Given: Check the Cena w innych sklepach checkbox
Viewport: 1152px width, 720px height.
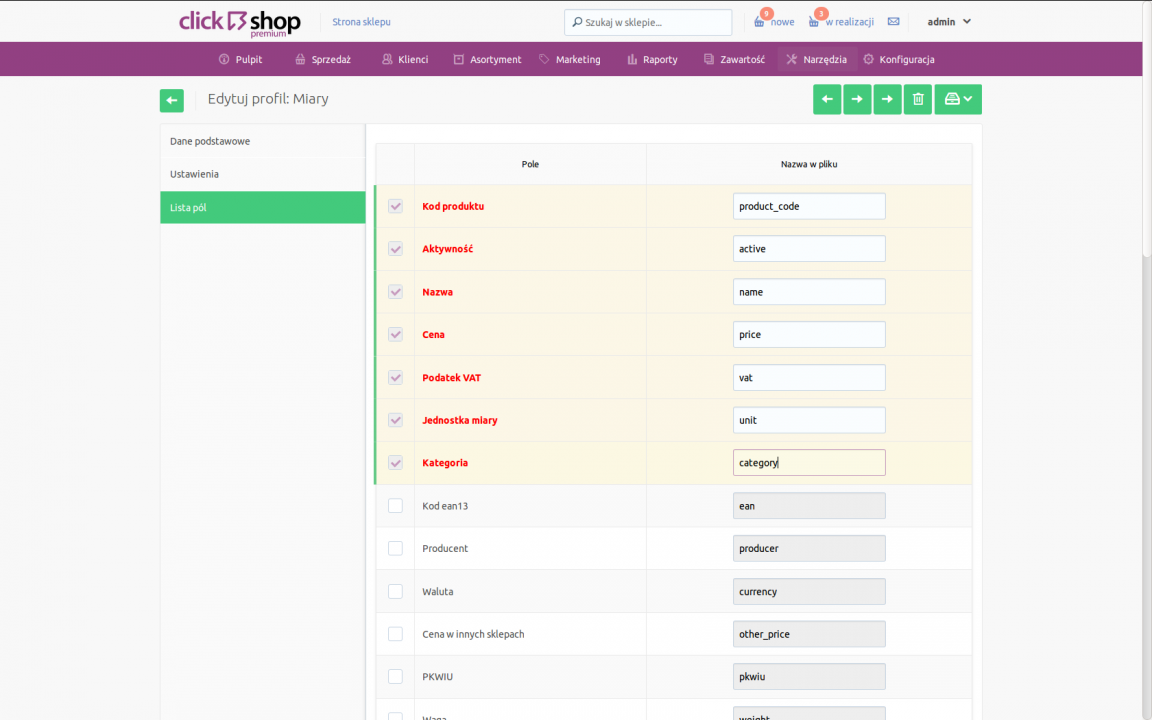Looking at the screenshot, I should coord(395,634).
